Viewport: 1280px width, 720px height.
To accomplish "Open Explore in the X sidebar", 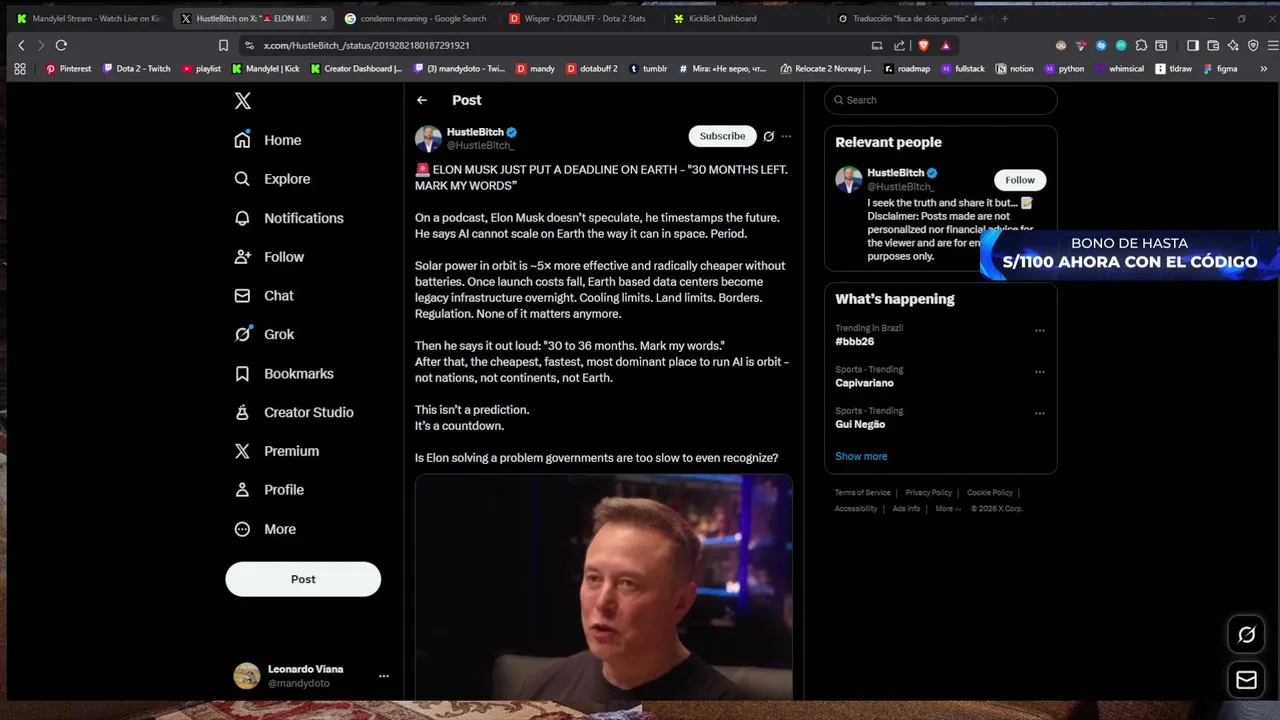I will point(272,179).
